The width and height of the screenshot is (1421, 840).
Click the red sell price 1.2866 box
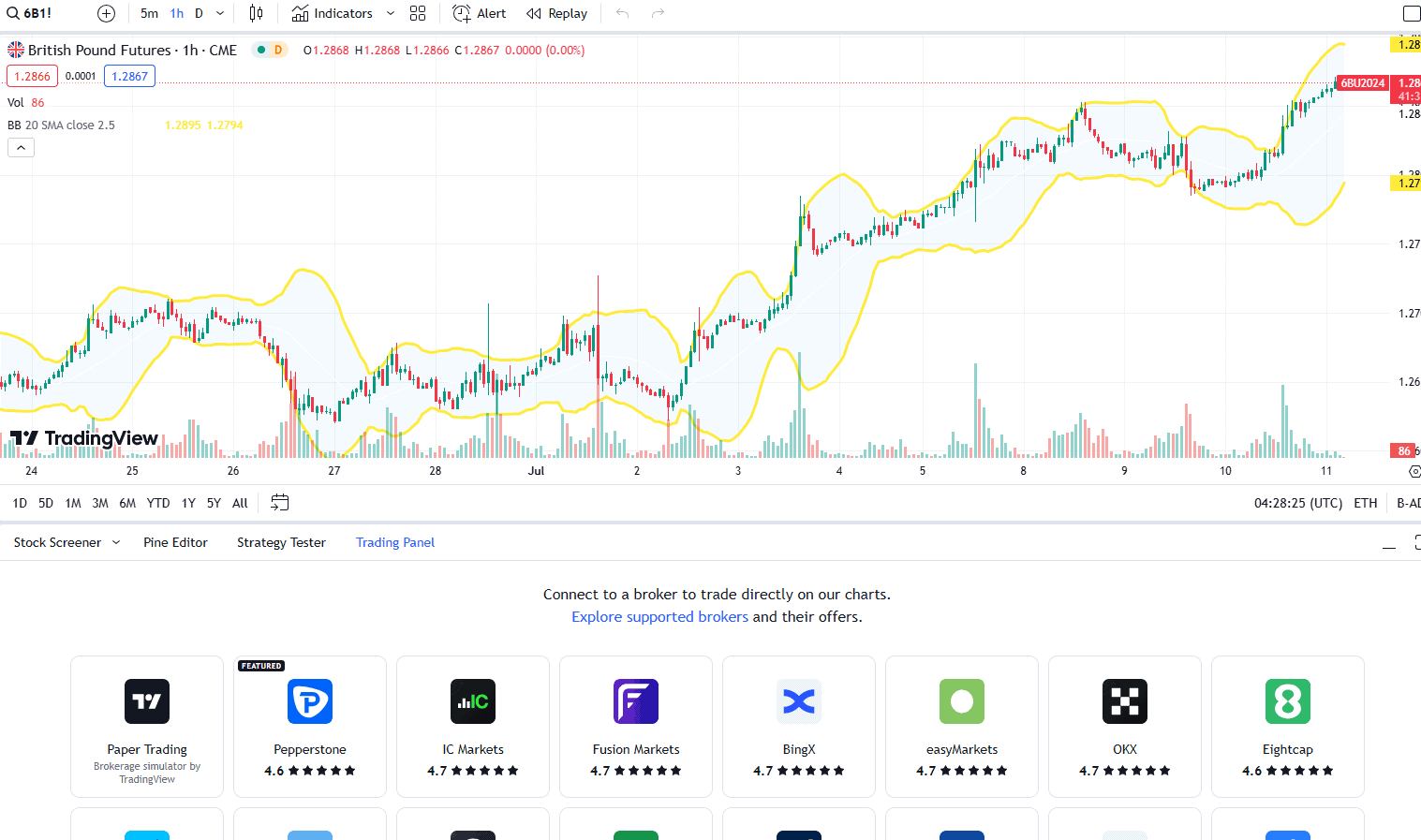pos(32,75)
